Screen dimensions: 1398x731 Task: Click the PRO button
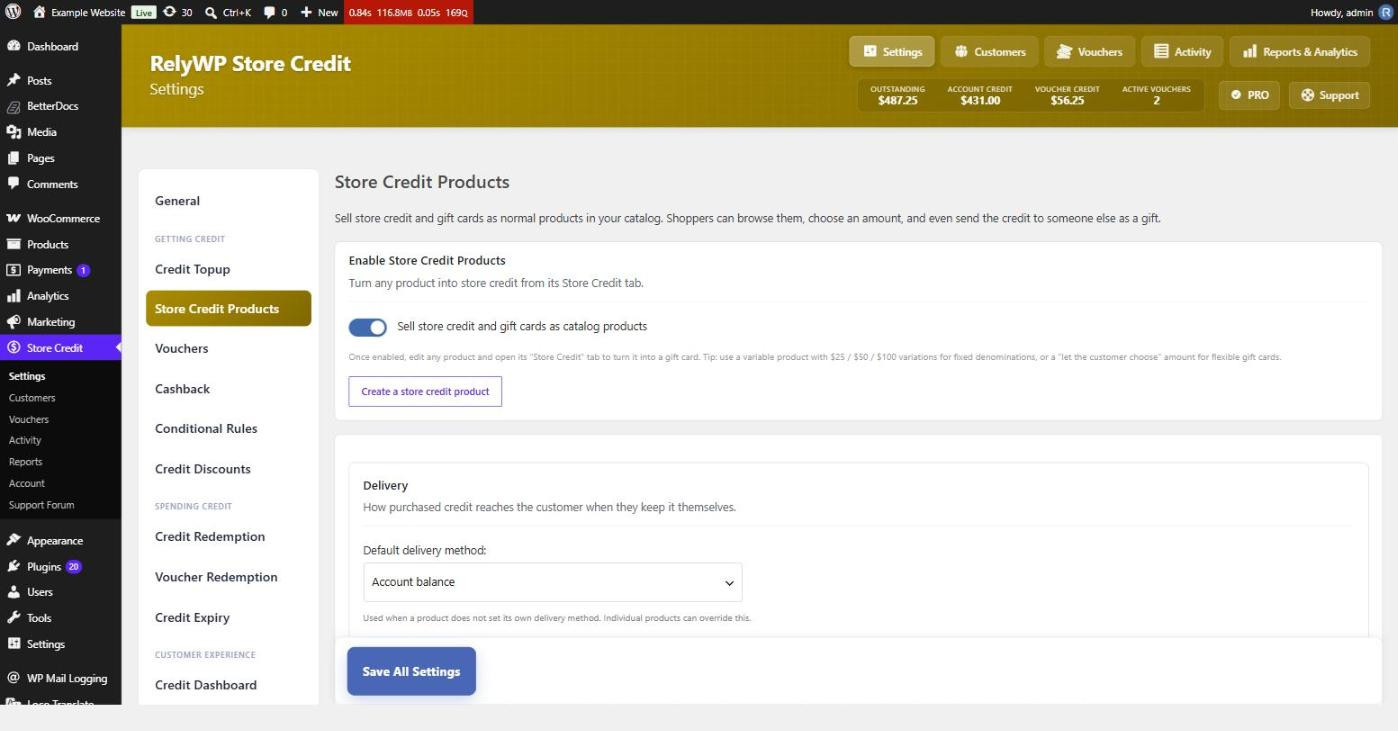coord(1249,95)
